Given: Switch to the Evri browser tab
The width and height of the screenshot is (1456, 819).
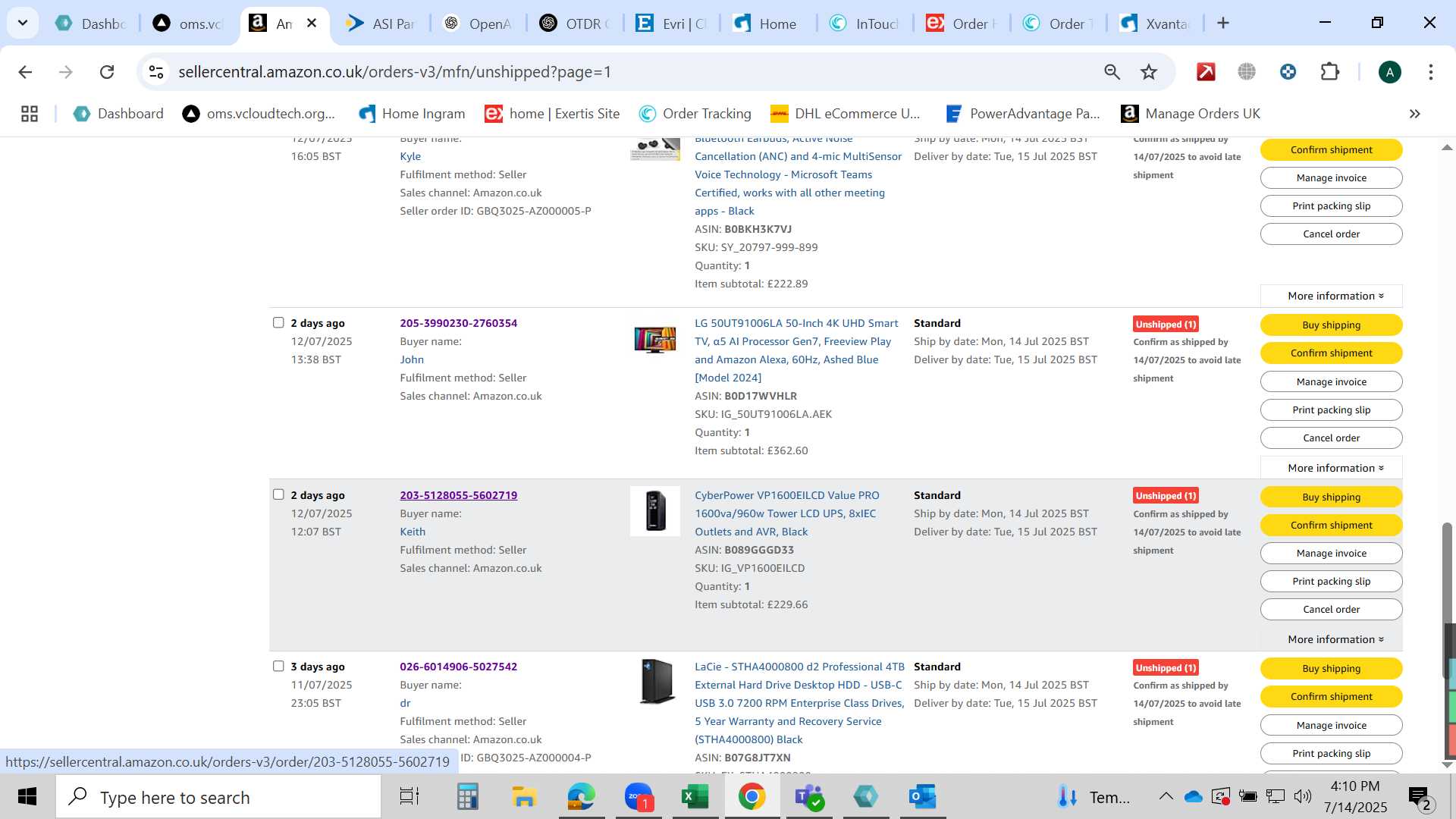Looking at the screenshot, I should (x=673, y=24).
